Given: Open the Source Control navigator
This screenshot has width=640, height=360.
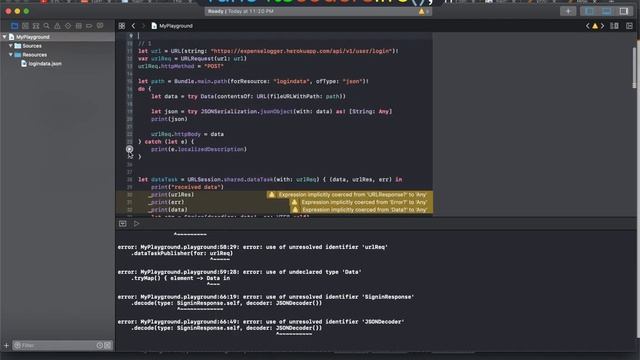Looking at the screenshot, I should [x=25, y=26].
